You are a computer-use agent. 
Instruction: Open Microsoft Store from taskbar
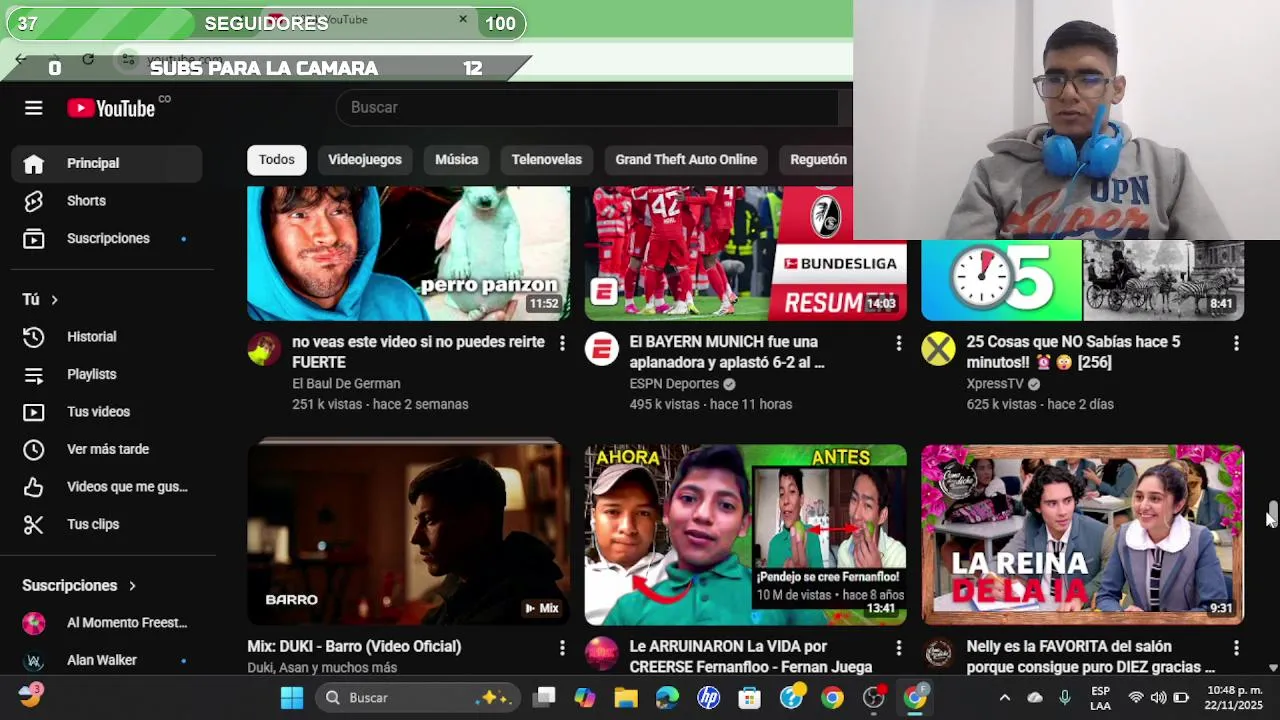750,697
